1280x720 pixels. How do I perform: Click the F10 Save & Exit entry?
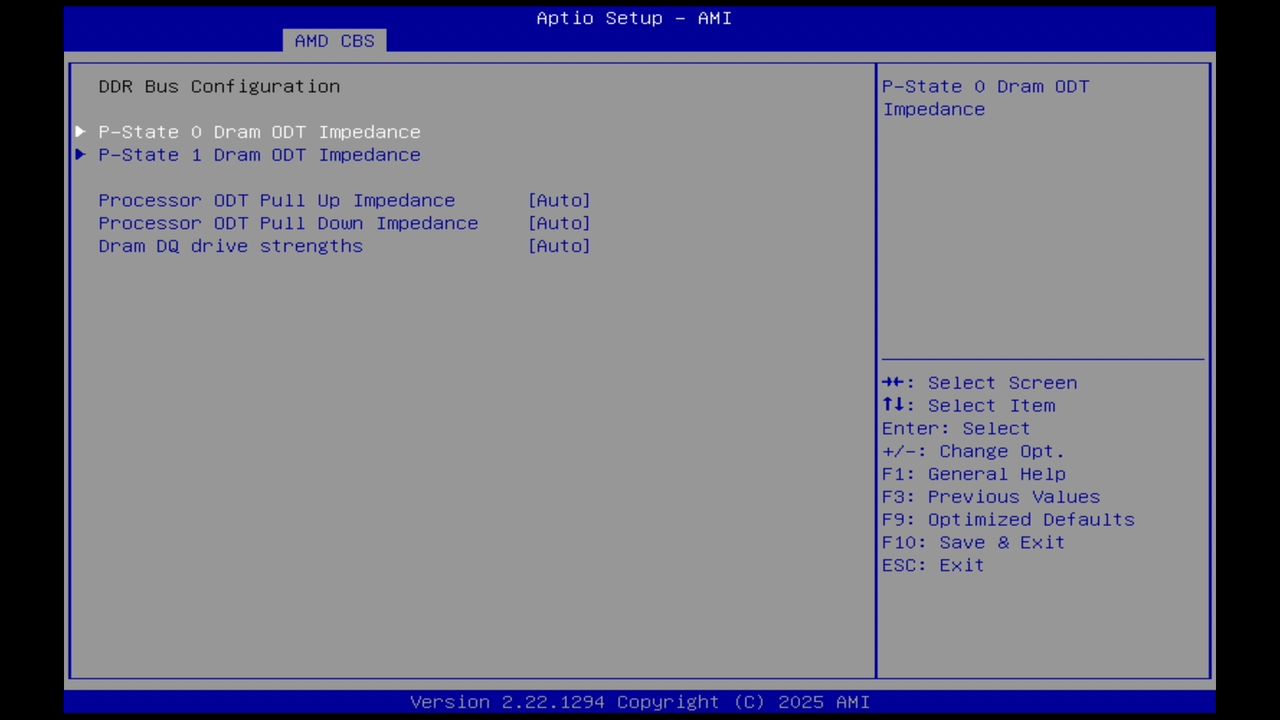pos(972,542)
